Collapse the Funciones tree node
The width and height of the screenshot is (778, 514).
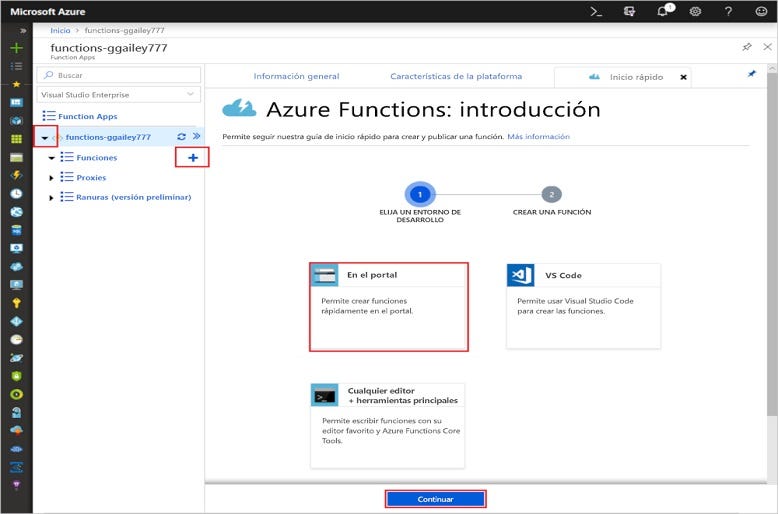[52, 158]
